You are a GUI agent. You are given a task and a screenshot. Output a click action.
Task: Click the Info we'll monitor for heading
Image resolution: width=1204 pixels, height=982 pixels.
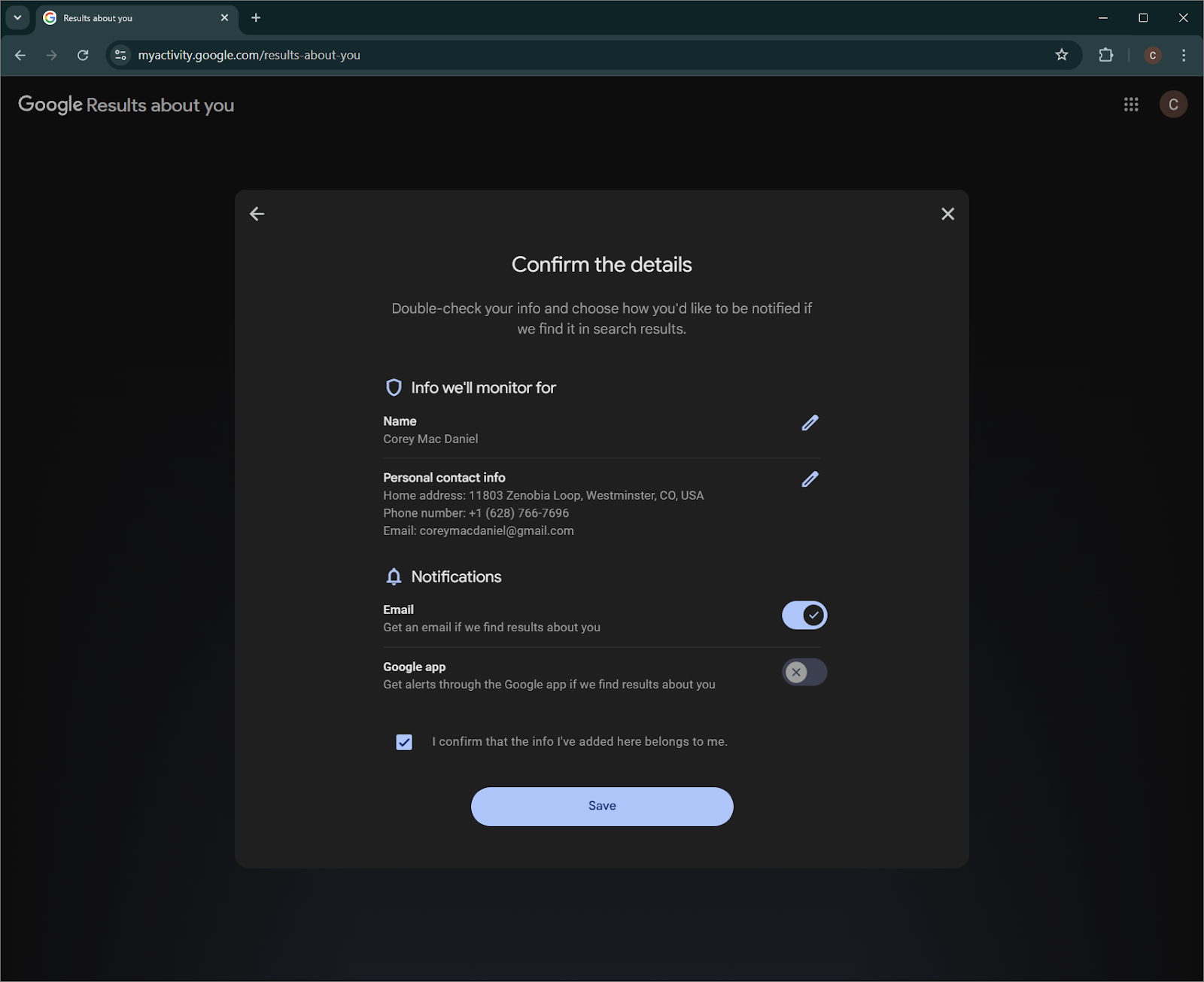(483, 388)
